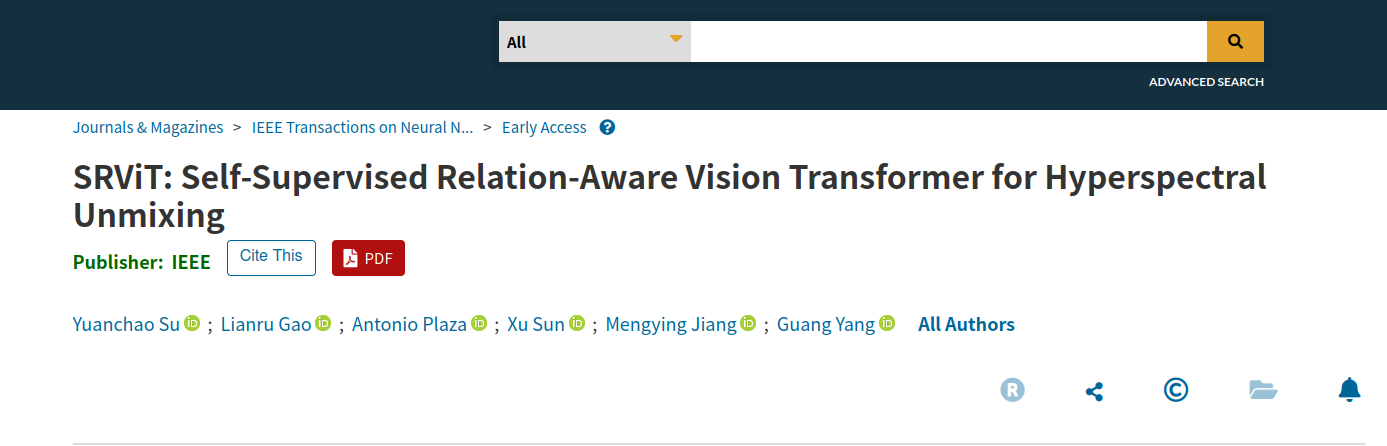Show All Authors list

(x=966, y=324)
